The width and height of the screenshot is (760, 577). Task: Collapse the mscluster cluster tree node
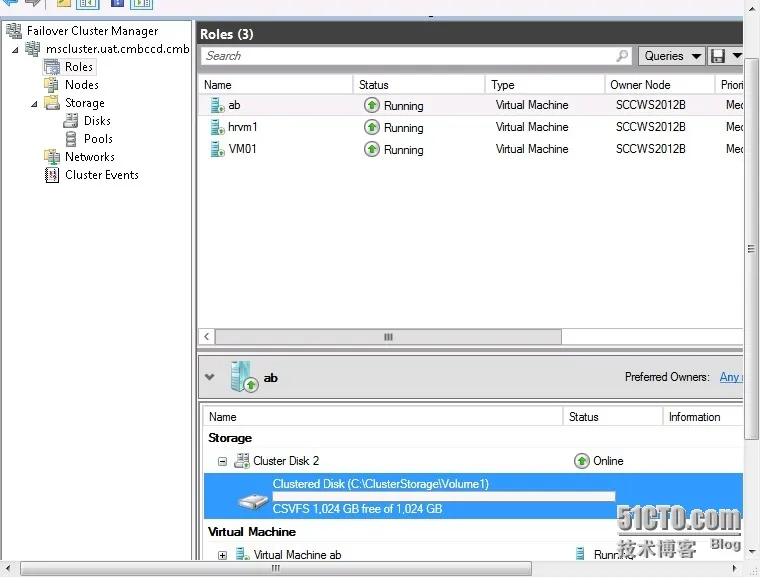click(15, 49)
